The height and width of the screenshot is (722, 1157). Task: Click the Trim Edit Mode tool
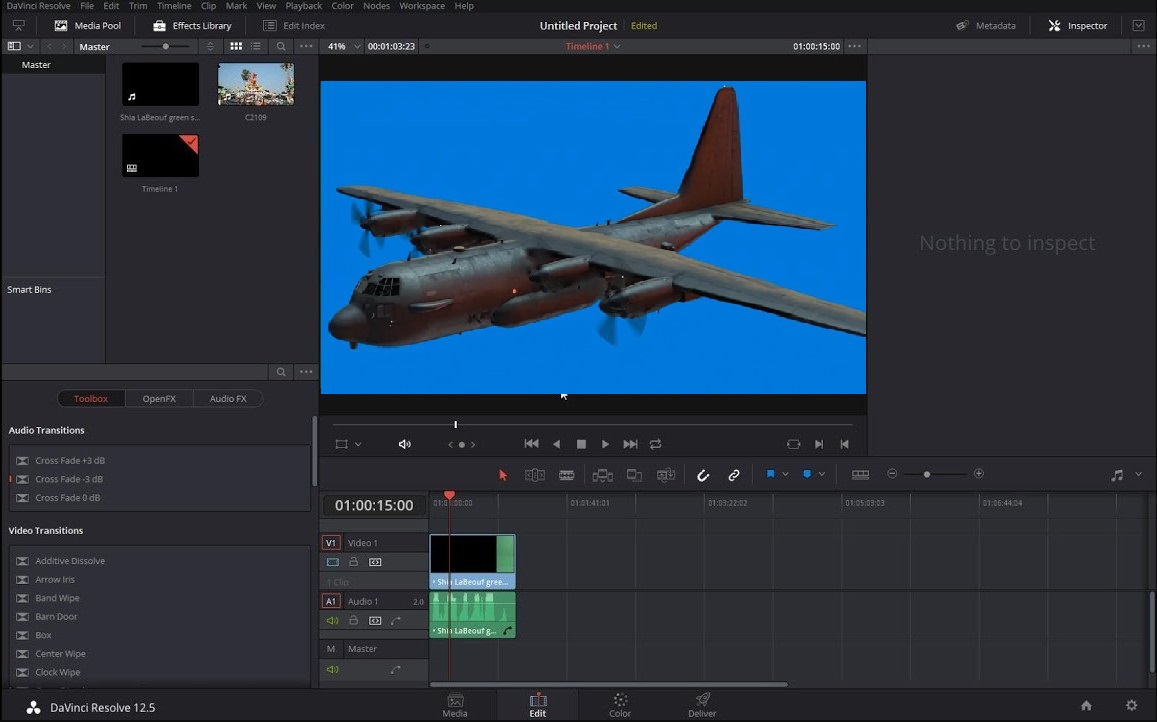535,475
